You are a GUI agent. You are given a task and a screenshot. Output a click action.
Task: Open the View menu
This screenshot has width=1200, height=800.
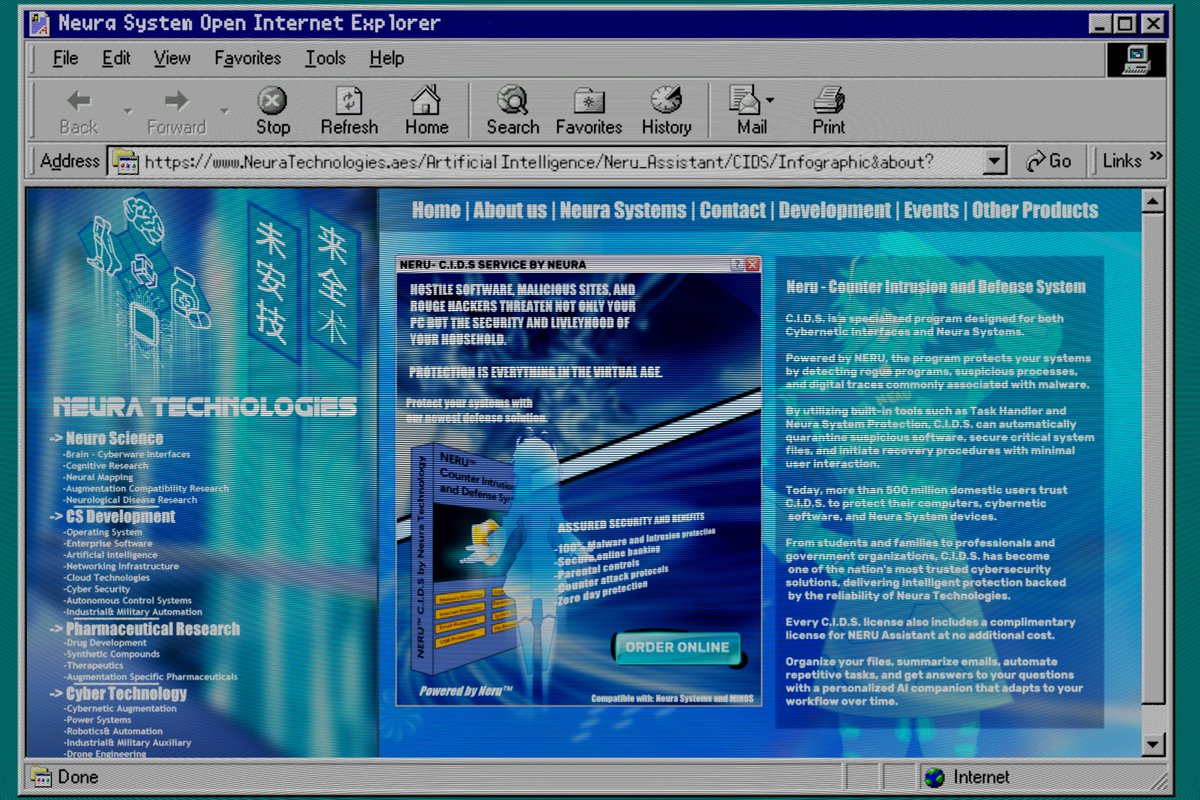tap(172, 59)
